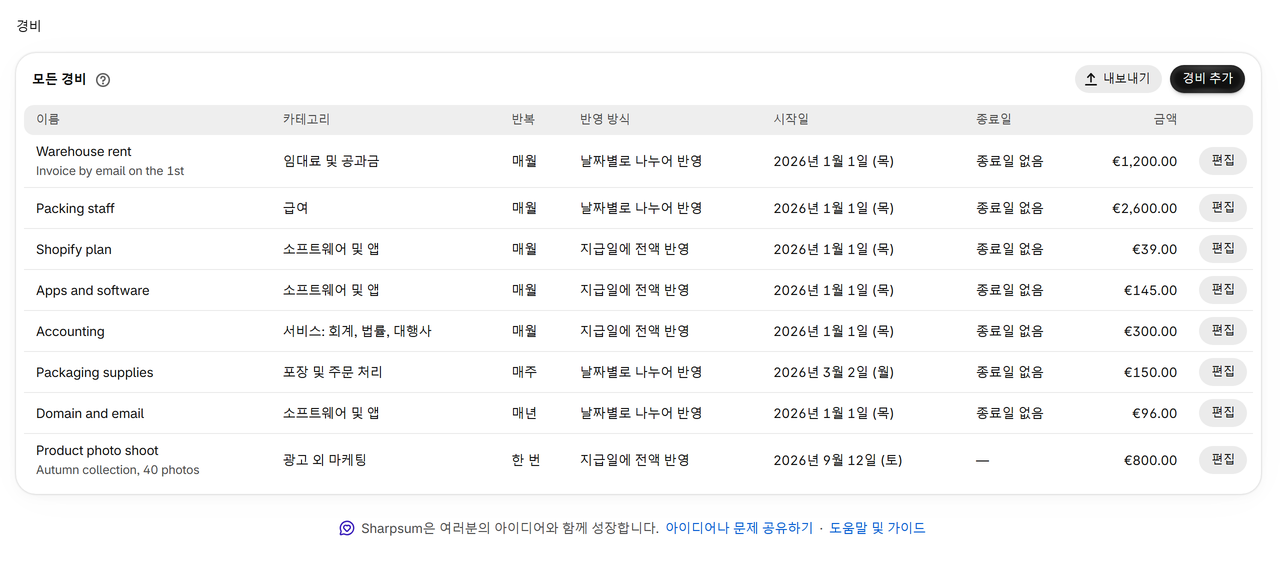Select the Domain and email name
Viewport: 1280px width, 562px height.
point(90,413)
